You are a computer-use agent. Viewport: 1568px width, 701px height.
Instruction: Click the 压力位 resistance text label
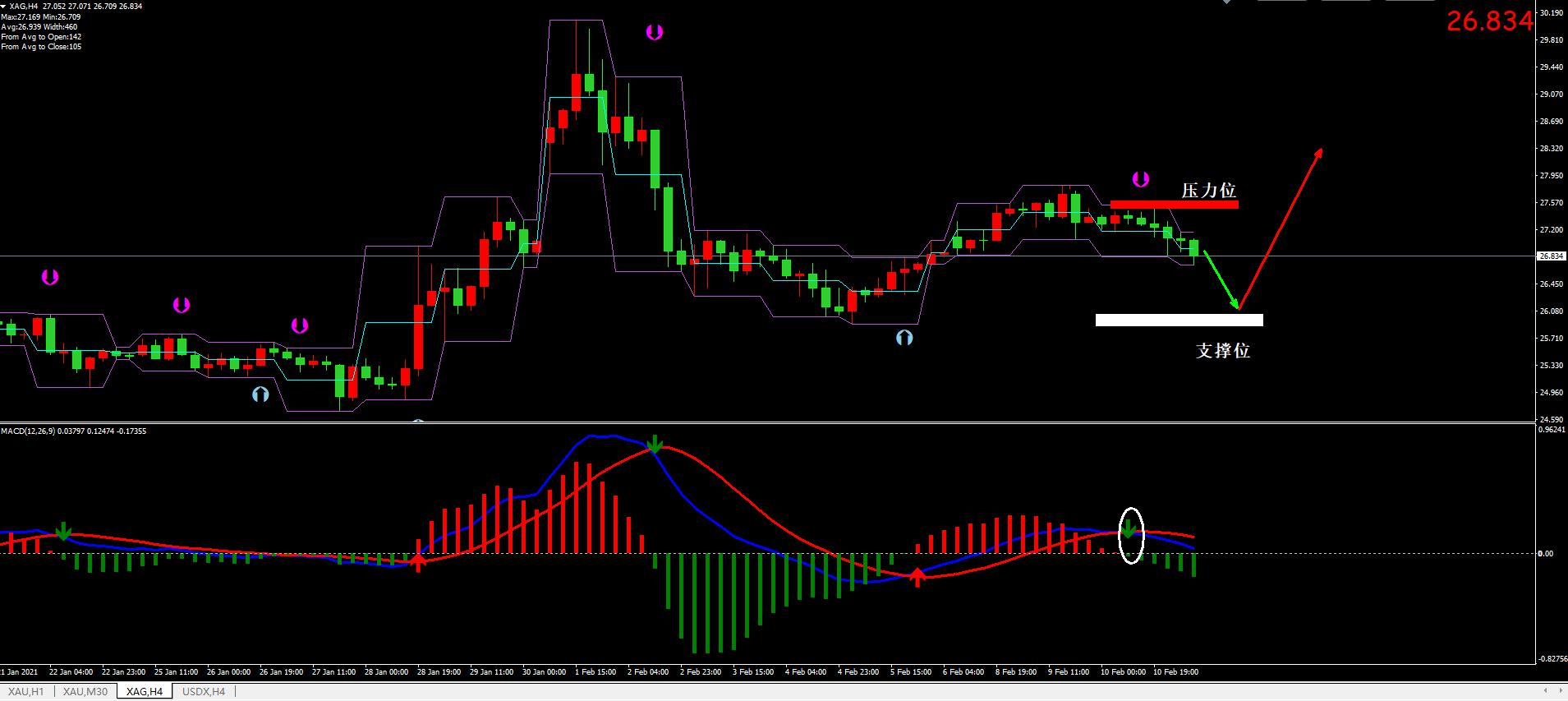(1208, 191)
